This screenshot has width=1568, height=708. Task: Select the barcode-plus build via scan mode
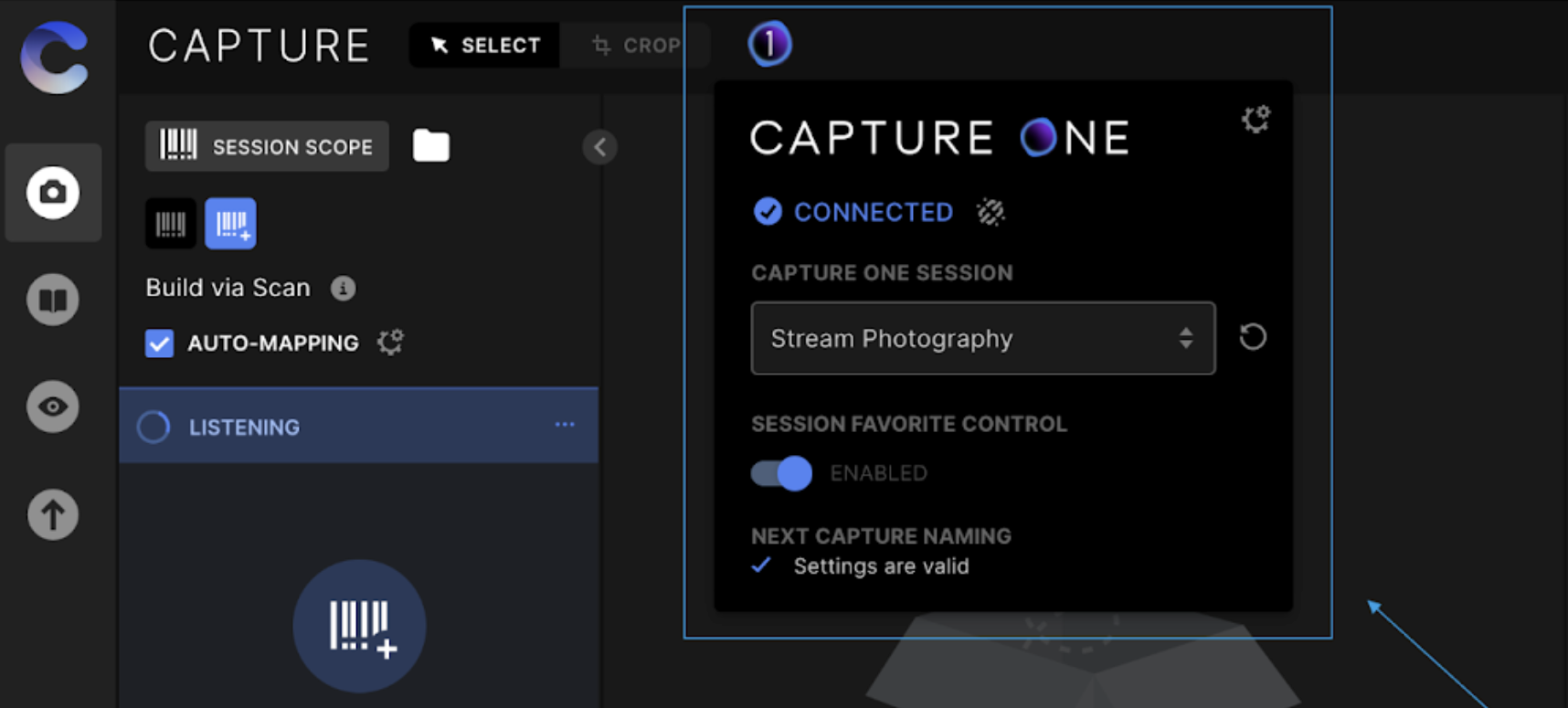pyautogui.click(x=230, y=224)
